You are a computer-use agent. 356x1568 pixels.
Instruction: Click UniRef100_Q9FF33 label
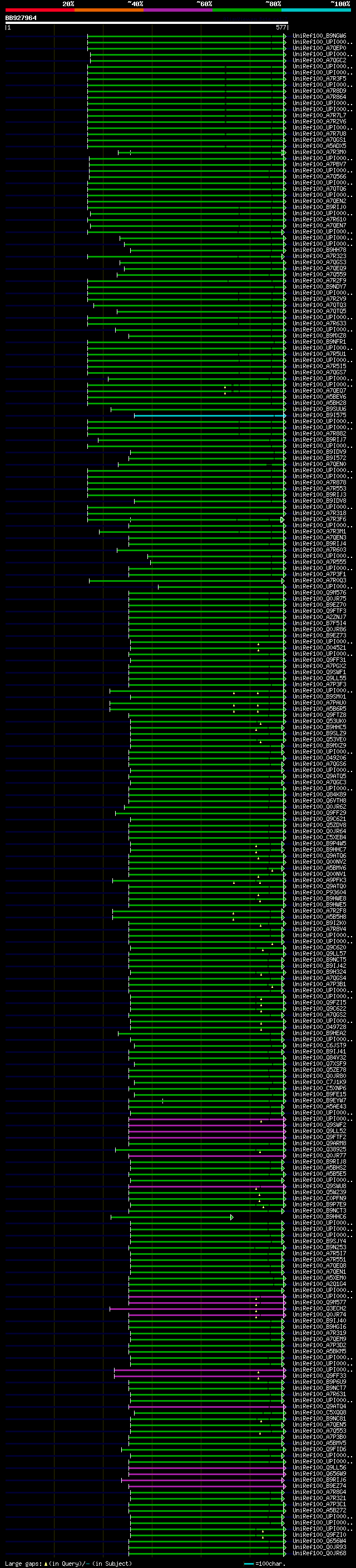319,1376
